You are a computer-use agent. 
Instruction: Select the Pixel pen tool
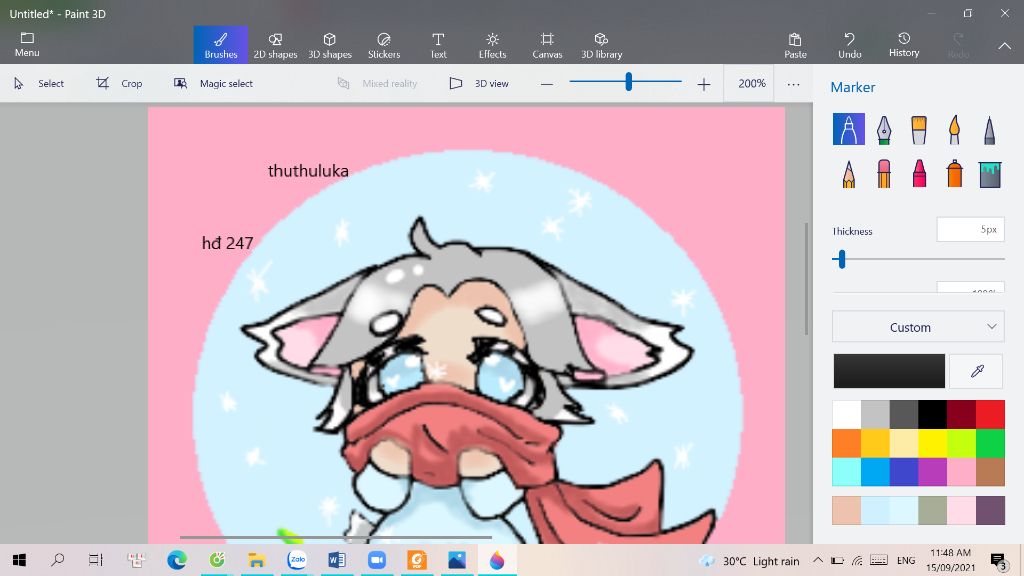tap(989, 129)
